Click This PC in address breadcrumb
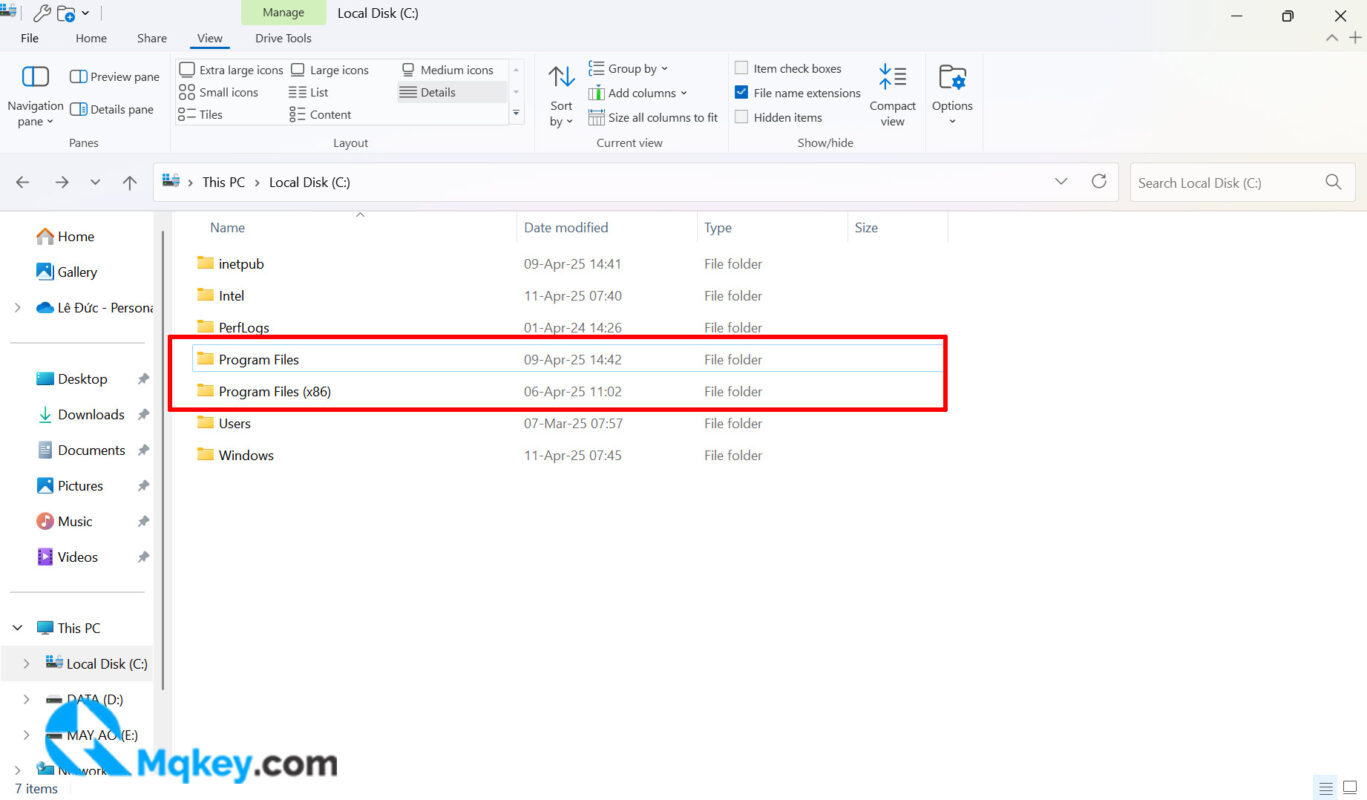Viewport: 1367px width, 800px height. pyautogui.click(x=223, y=182)
